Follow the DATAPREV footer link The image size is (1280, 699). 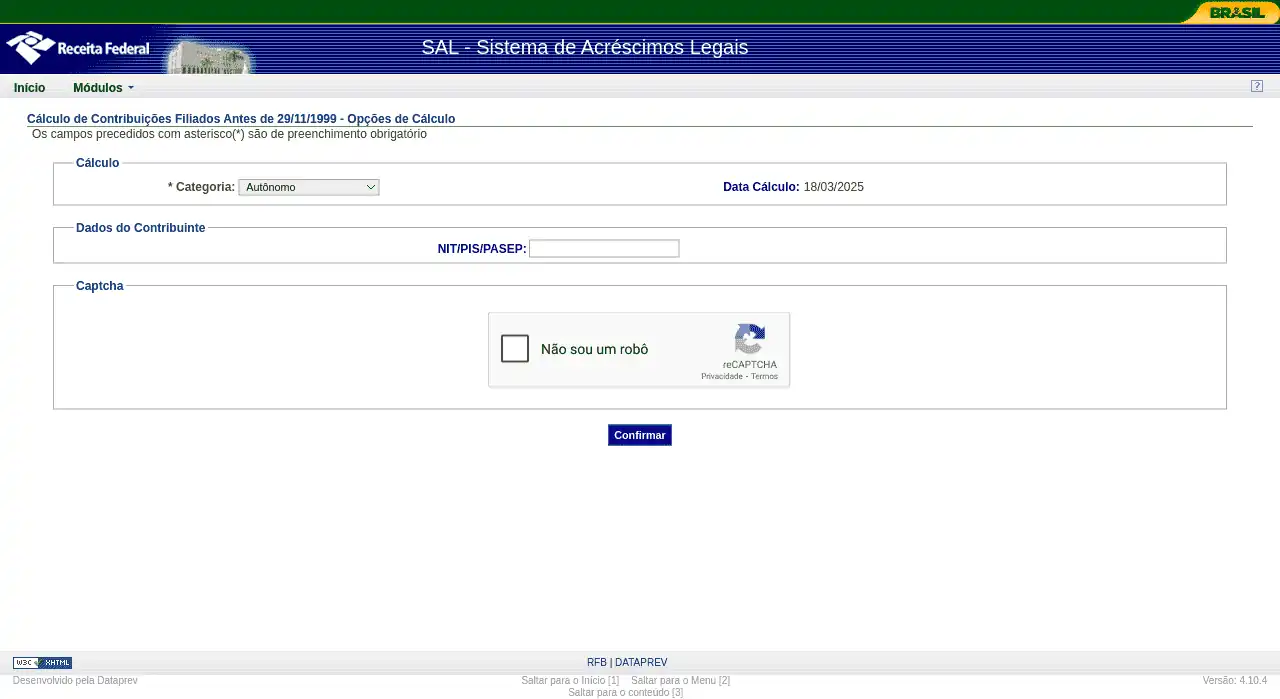point(641,663)
